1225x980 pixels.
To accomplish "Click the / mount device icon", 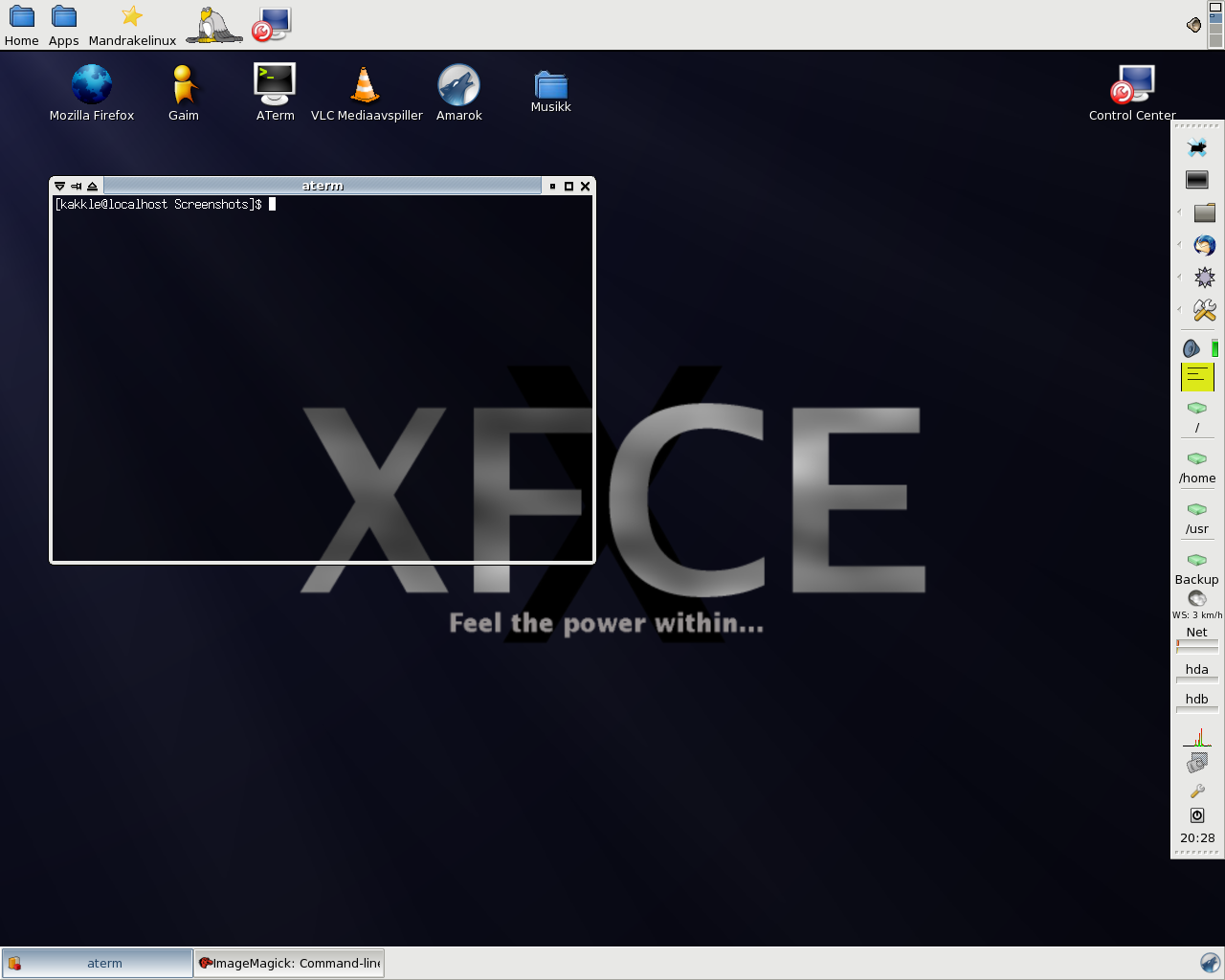I will (1197, 409).
